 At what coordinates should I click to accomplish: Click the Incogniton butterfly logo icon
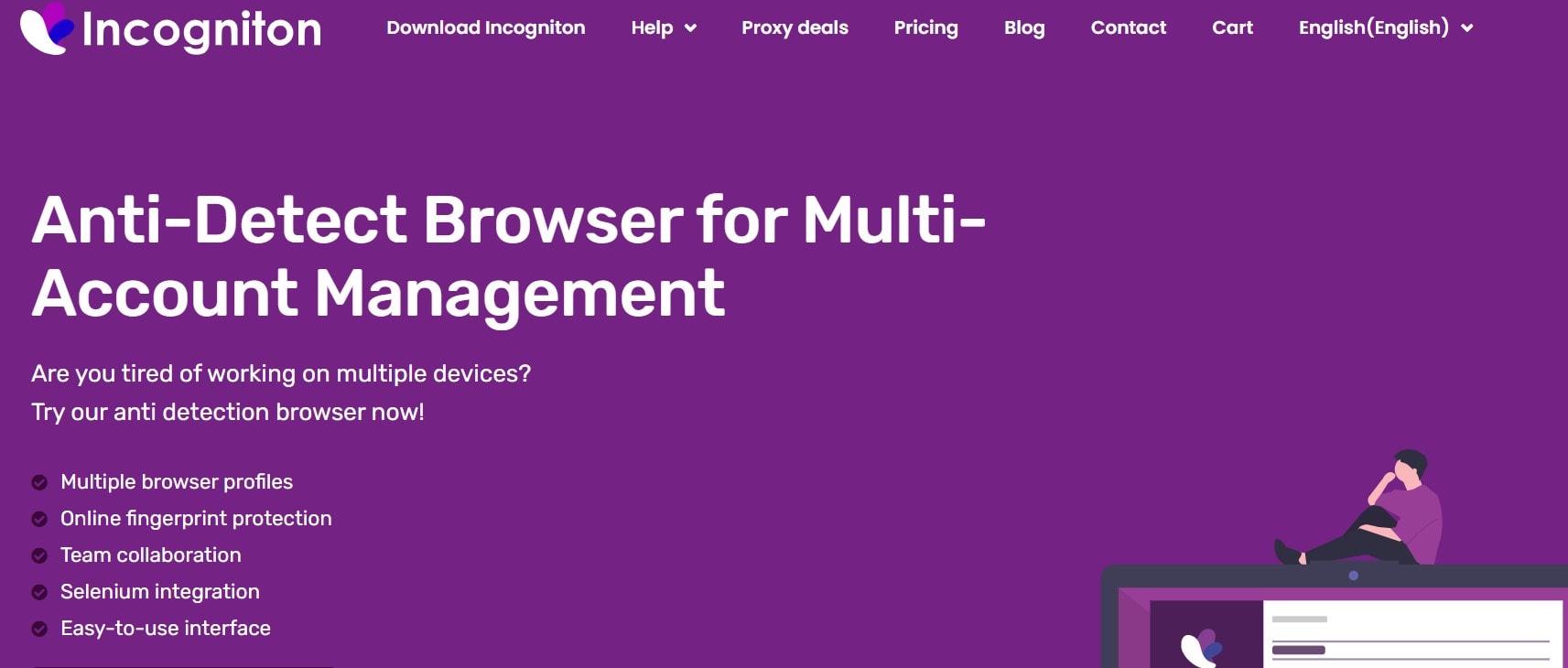(46, 28)
